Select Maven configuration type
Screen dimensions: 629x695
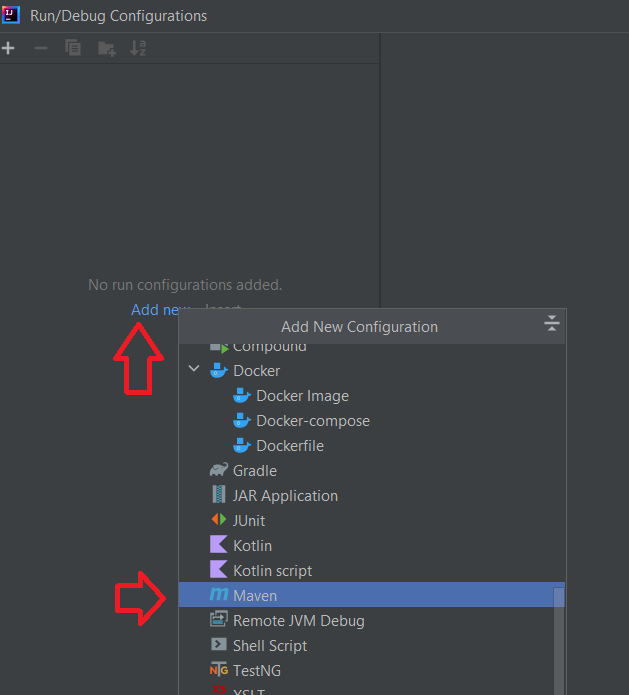[372, 595]
